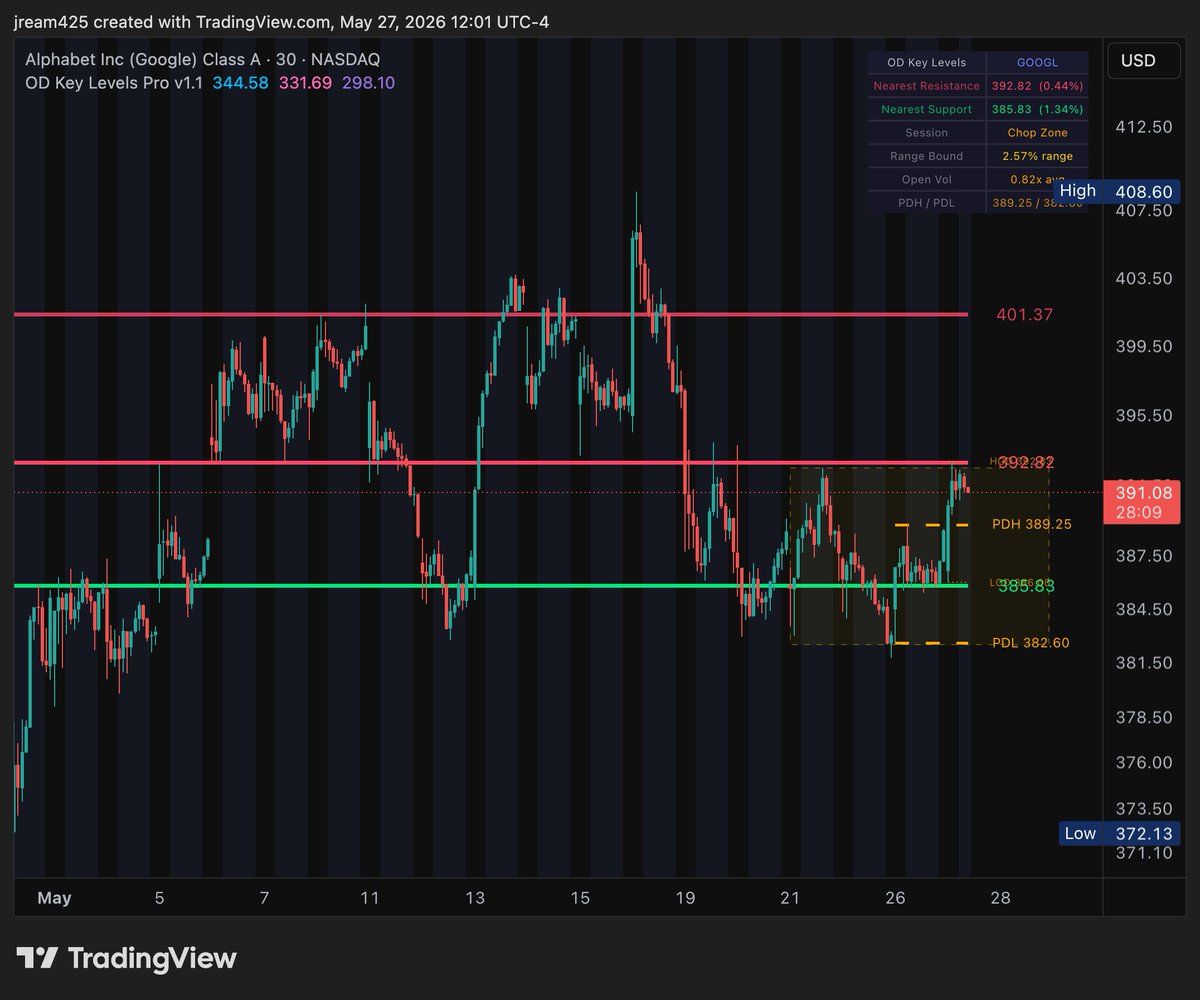Click the 5 date axis label
The height and width of the screenshot is (1000, 1200).
tap(160, 898)
